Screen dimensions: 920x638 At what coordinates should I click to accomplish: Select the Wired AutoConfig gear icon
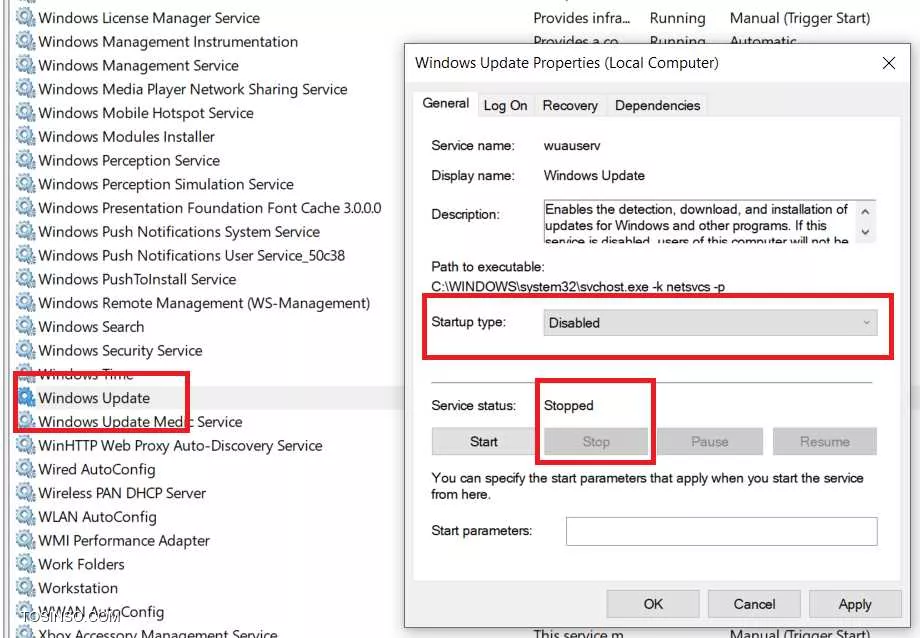(25, 468)
